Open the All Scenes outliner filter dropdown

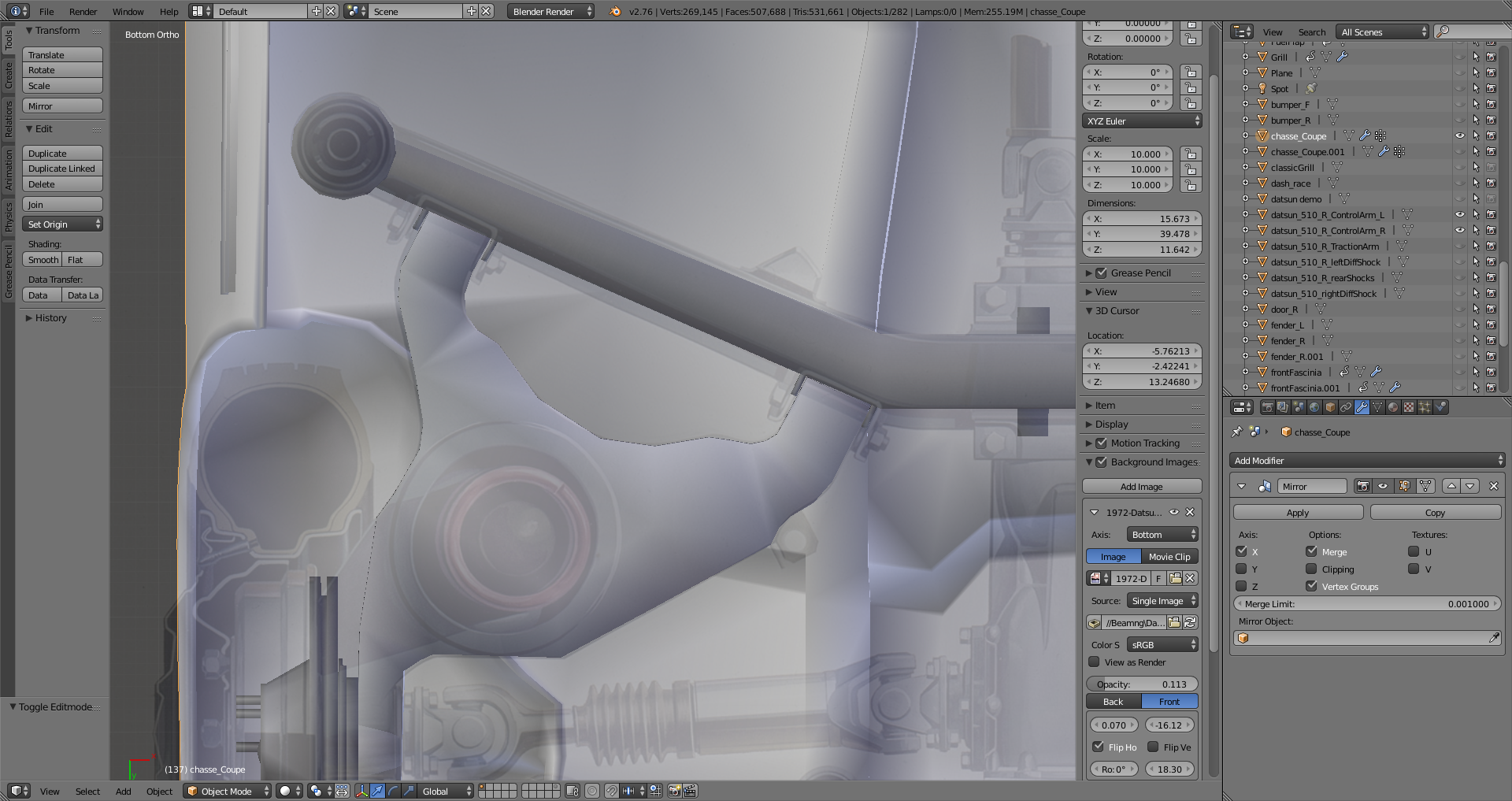pyautogui.click(x=1383, y=32)
